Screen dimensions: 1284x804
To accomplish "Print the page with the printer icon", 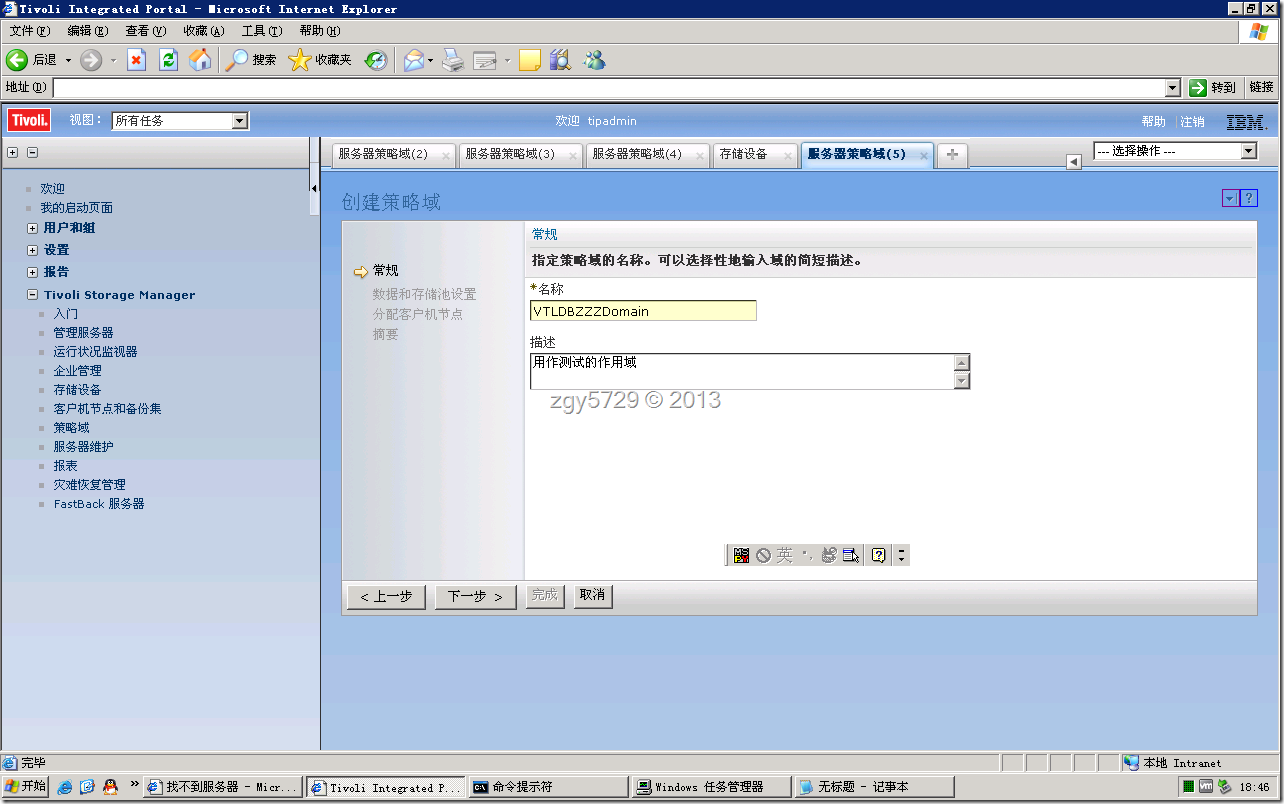I will [x=453, y=60].
